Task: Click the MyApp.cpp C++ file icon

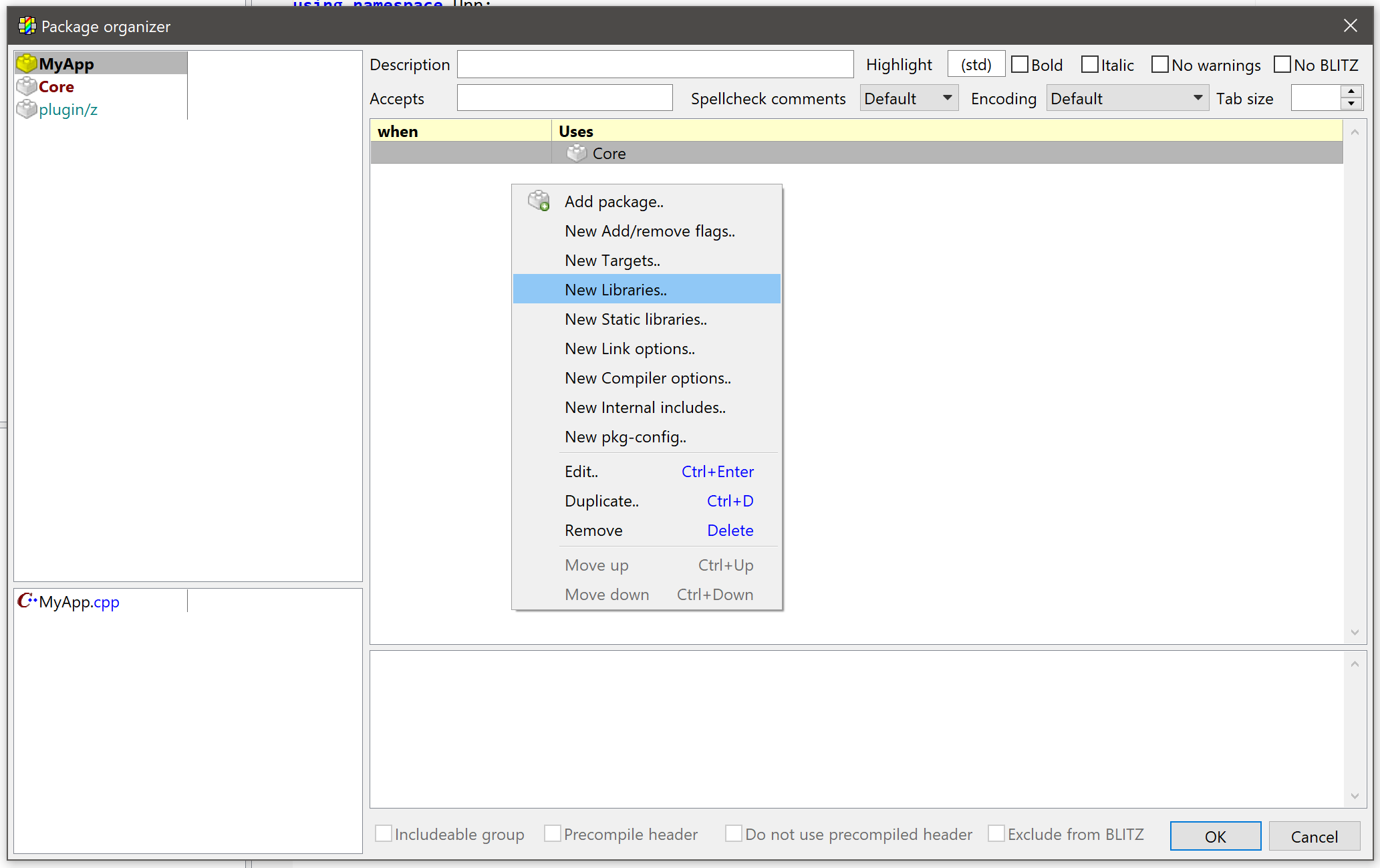Action: pyautogui.click(x=27, y=601)
